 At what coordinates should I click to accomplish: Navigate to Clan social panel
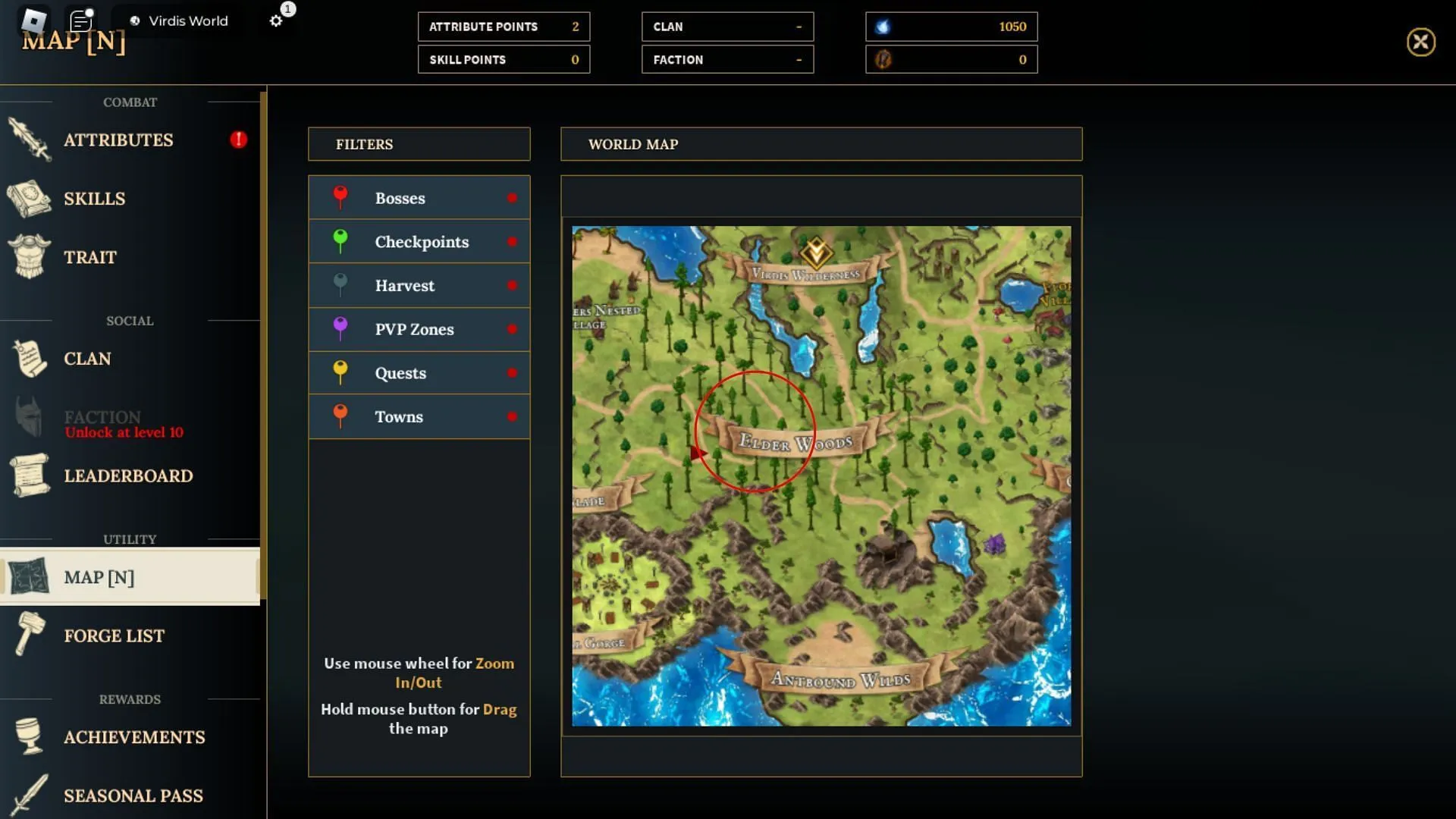click(x=87, y=358)
